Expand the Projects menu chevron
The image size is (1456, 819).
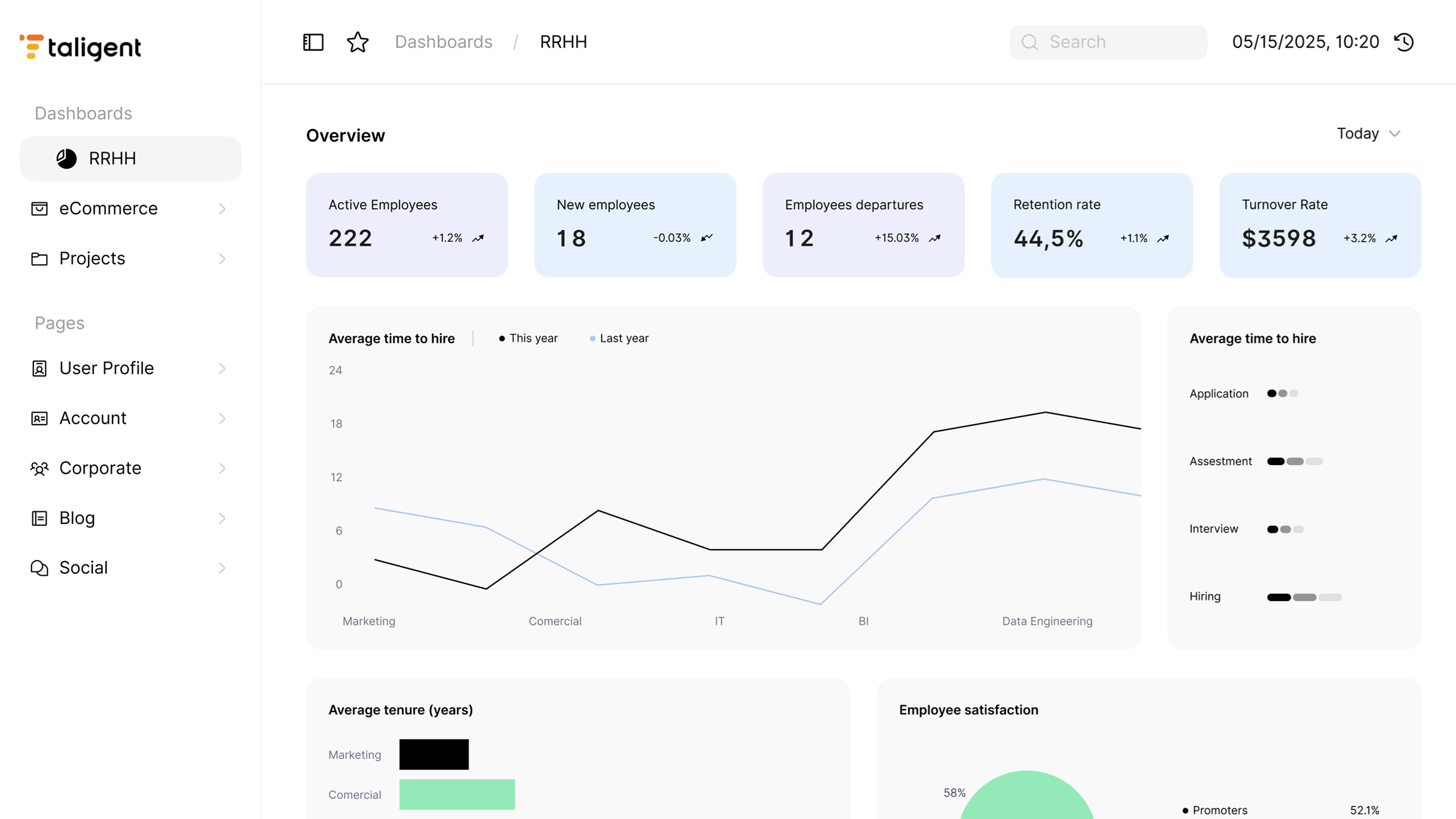[222, 258]
